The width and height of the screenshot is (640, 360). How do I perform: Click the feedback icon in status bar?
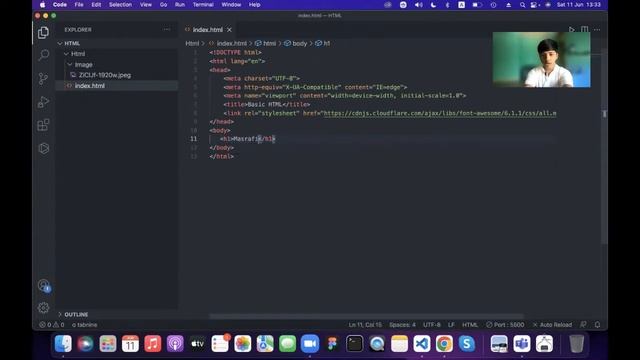coord(583,324)
